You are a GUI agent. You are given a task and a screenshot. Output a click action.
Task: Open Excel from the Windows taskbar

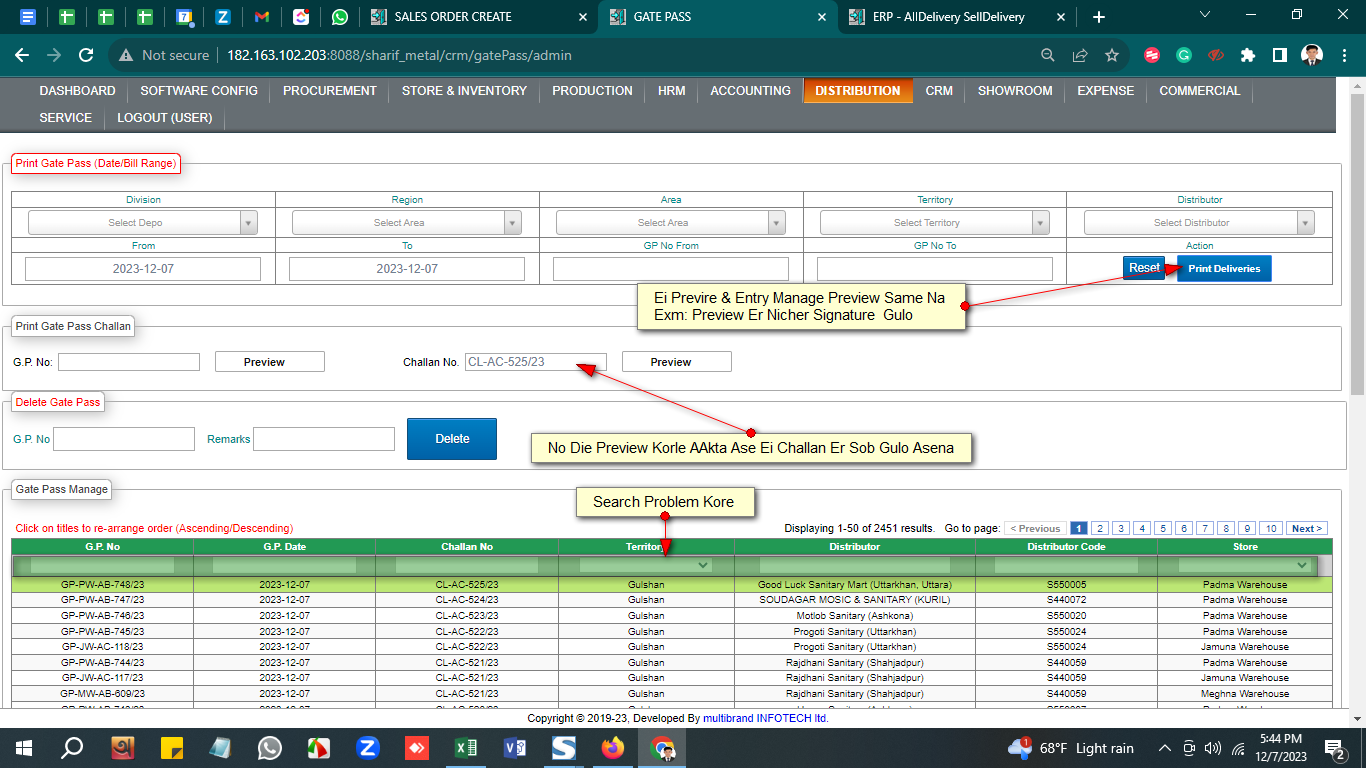465,748
